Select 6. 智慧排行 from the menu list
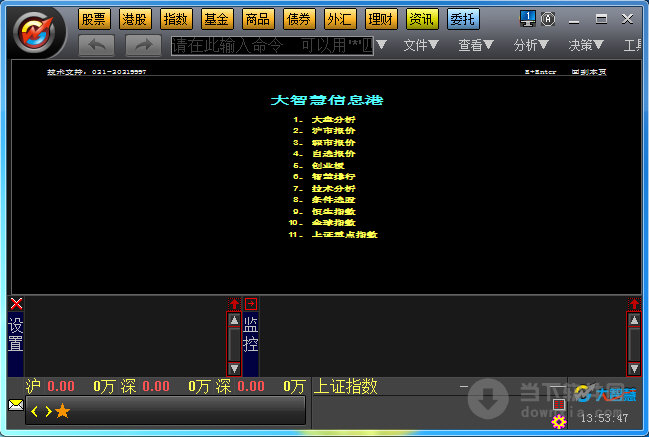 coord(324,177)
